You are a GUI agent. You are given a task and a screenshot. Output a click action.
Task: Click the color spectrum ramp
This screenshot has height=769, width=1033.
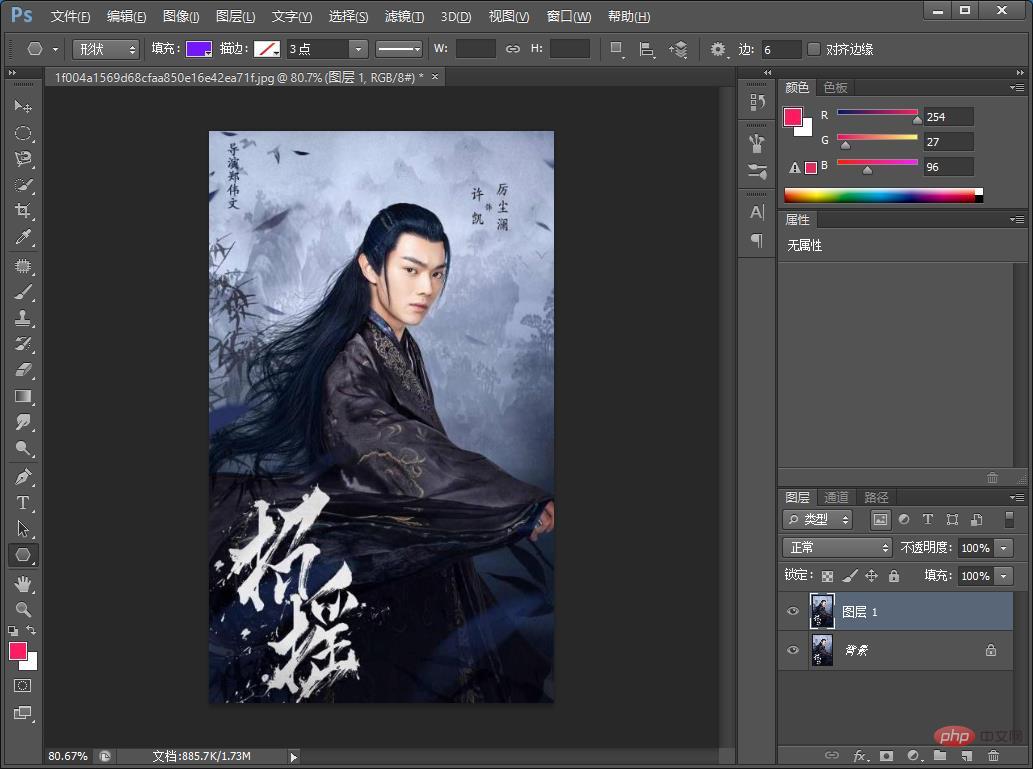pyautogui.click(x=883, y=195)
